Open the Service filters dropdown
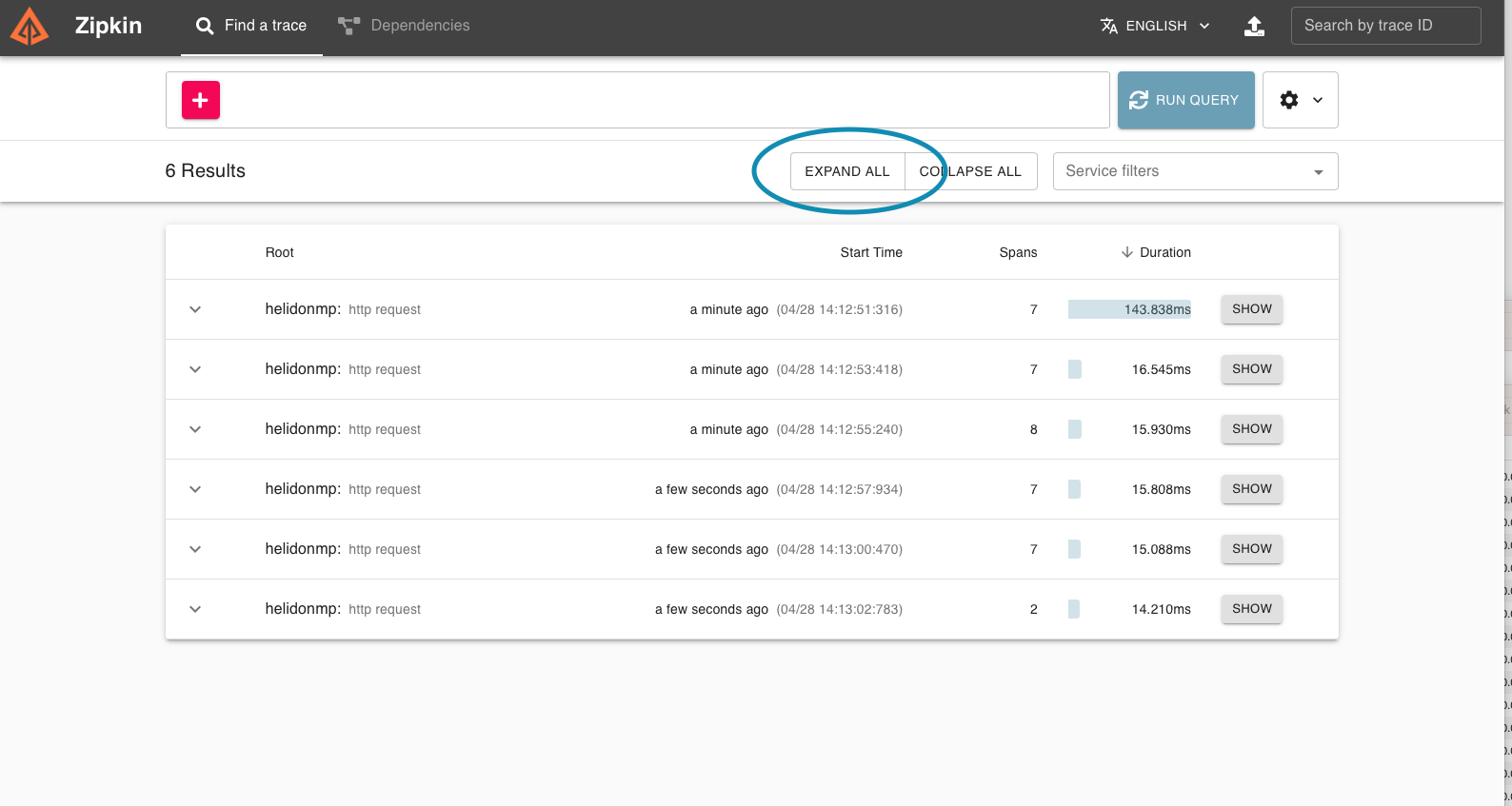 click(x=1194, y=171)
